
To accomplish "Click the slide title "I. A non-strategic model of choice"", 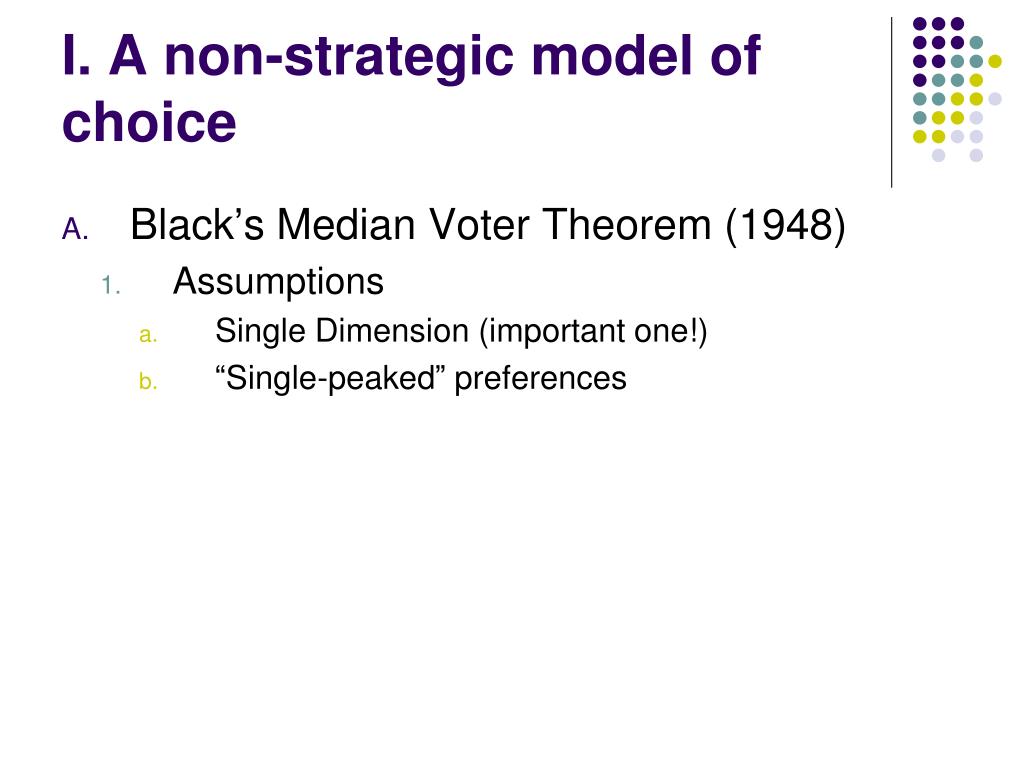I will click(411, 88).
